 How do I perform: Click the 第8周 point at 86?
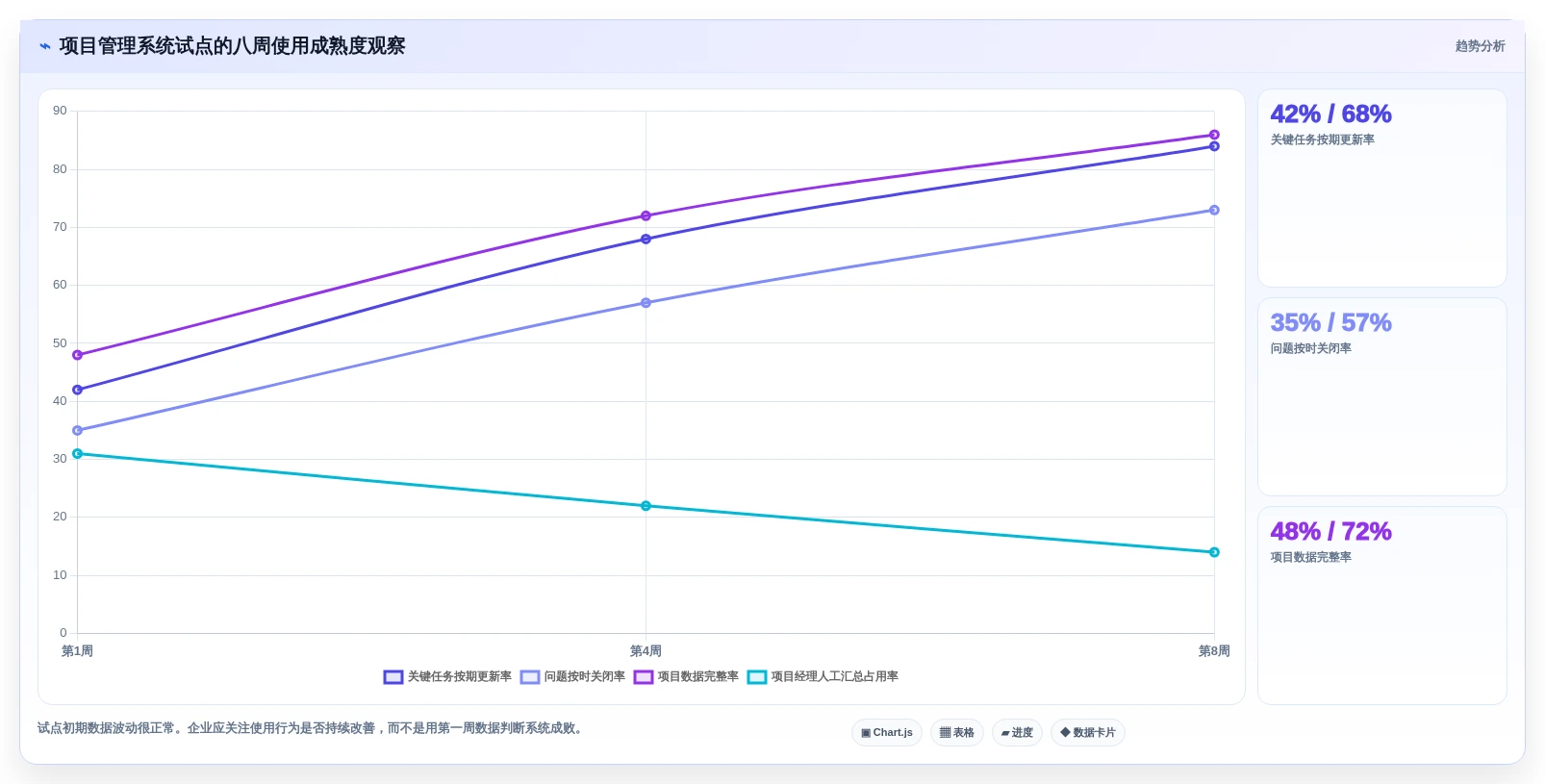click(1214, 135)
